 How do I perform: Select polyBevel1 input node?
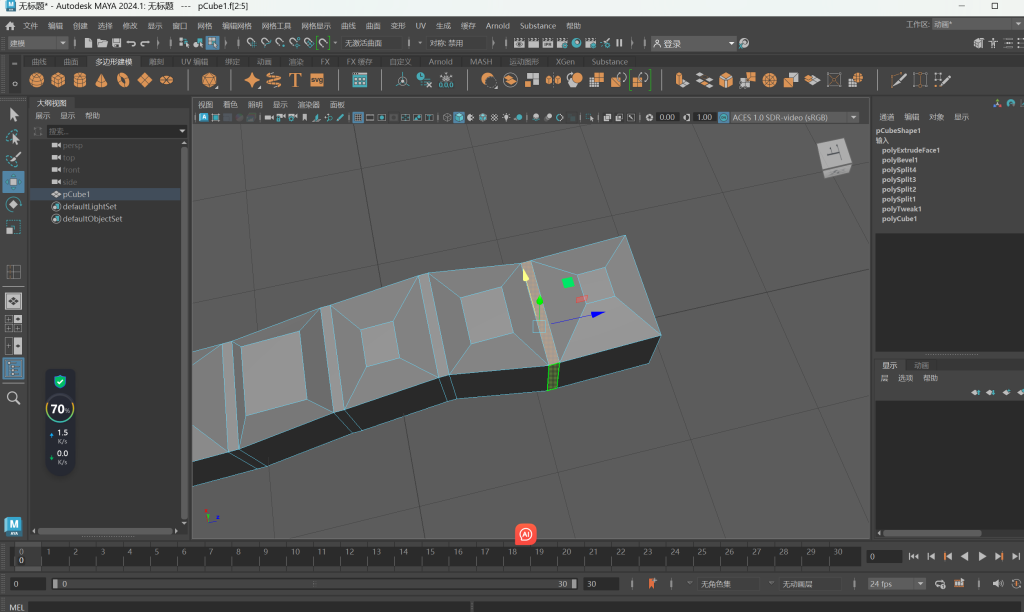point(900,160)
